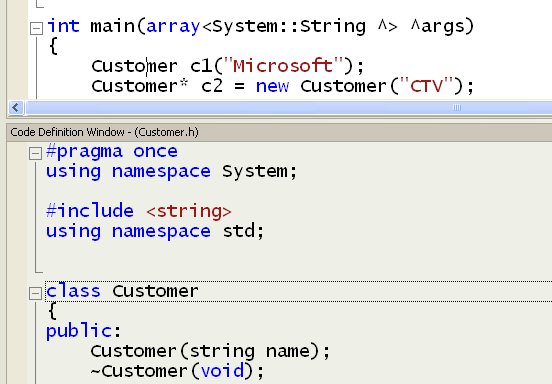Click the horizontal scrollbar thumb grip
The height and width of the screenshot is (384, 552).
[x=457, y=107]
